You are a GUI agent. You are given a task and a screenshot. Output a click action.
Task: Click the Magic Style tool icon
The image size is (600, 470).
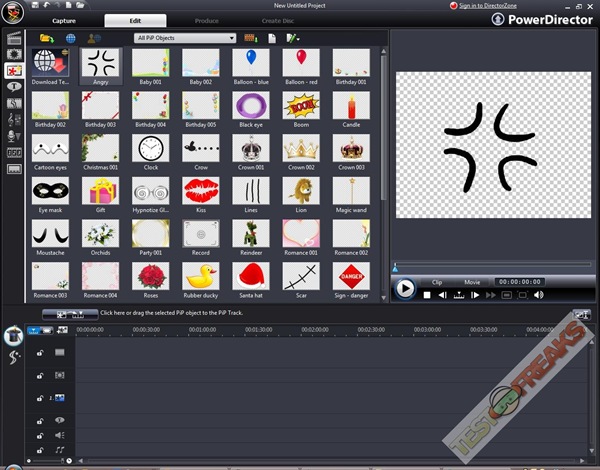[x=14, y=356]
